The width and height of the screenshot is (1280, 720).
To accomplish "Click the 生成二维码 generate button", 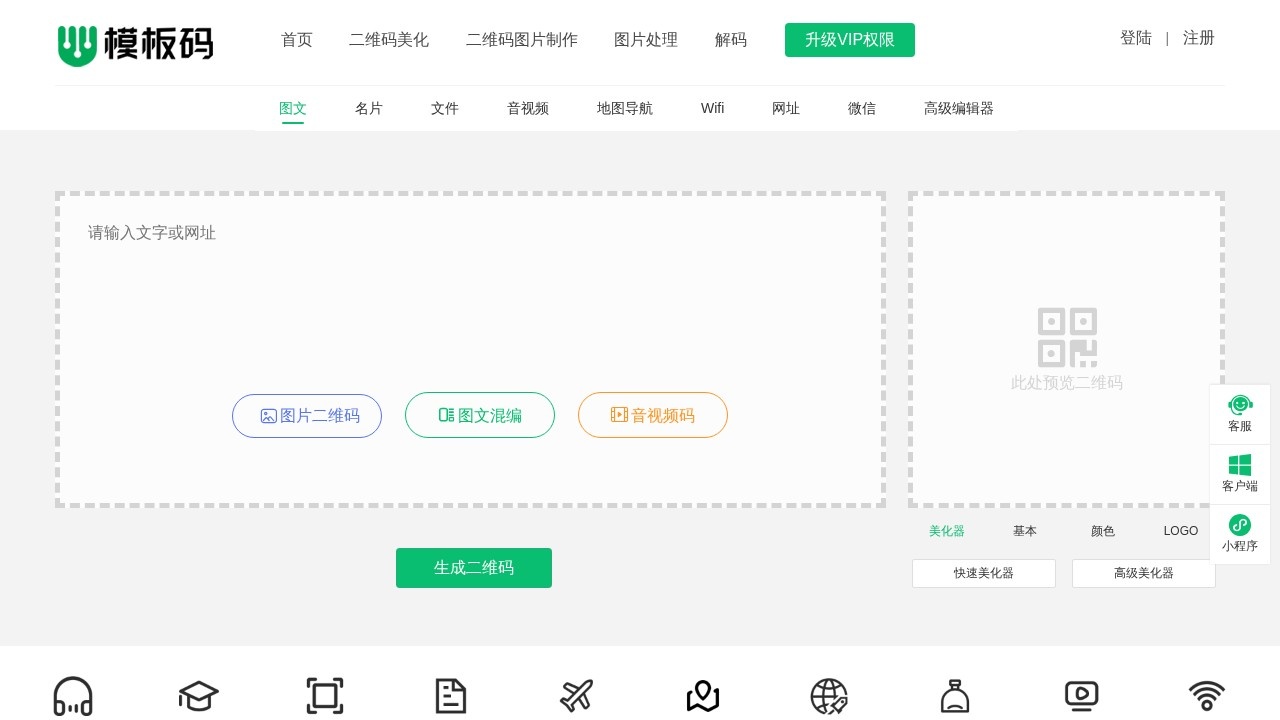I will pos(474,567).
